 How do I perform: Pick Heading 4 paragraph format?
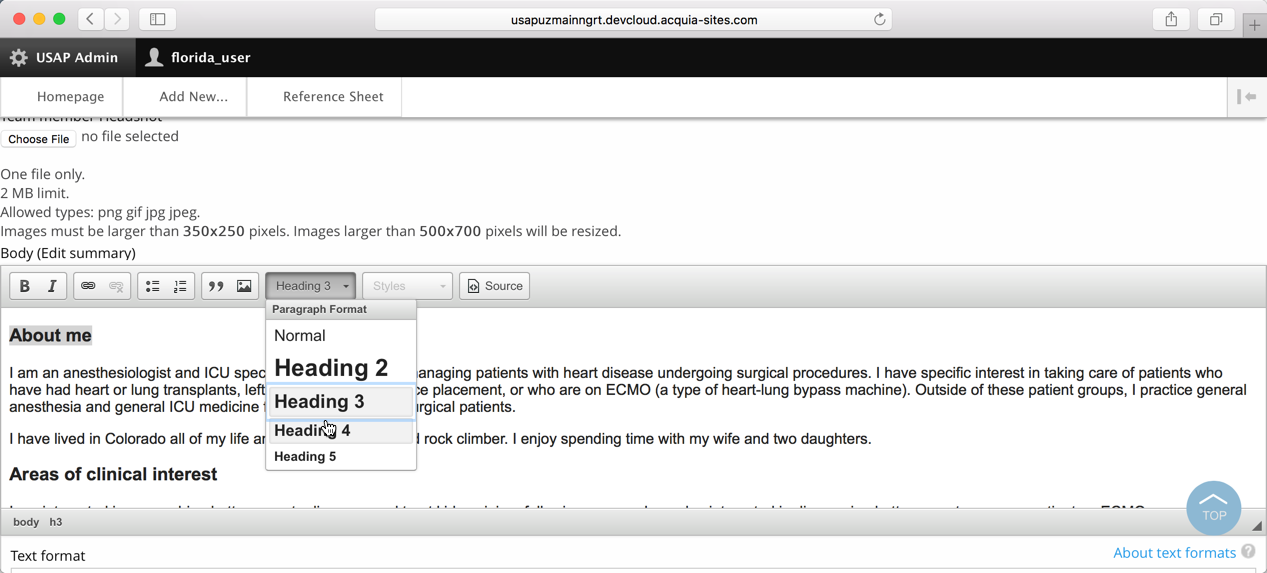(x=312, y=431)
